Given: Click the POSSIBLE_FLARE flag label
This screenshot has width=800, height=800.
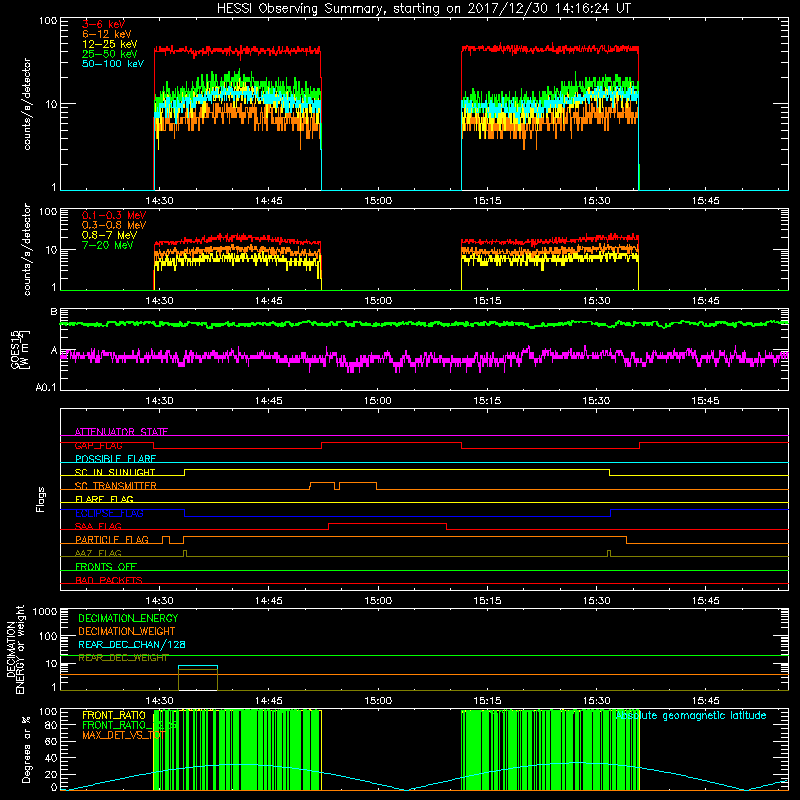Looking at the screenshot, I should pos(115,459).
